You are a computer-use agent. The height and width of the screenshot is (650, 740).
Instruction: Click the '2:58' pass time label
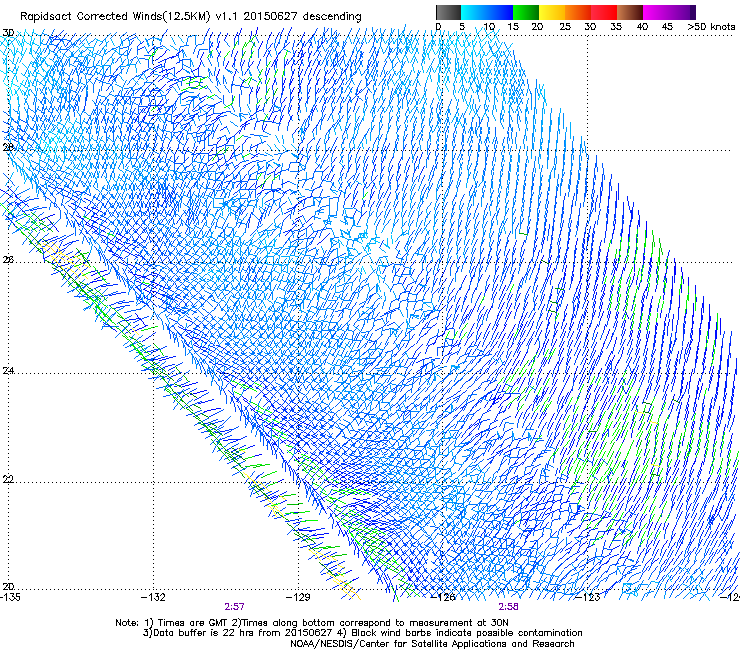pyautogui.click(x=508, y=607)
